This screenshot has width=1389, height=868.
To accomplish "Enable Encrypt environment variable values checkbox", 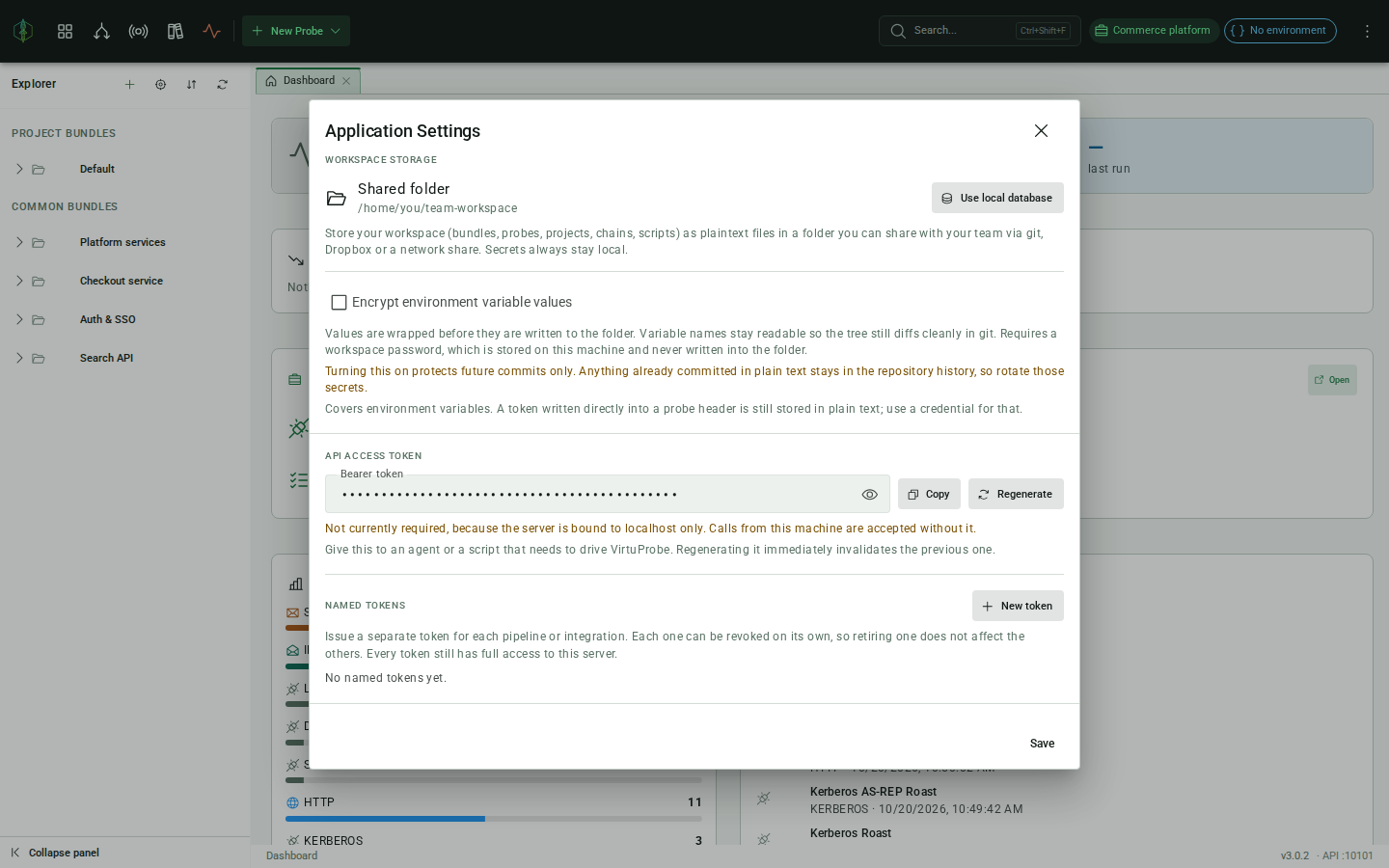I will point(339,303).
